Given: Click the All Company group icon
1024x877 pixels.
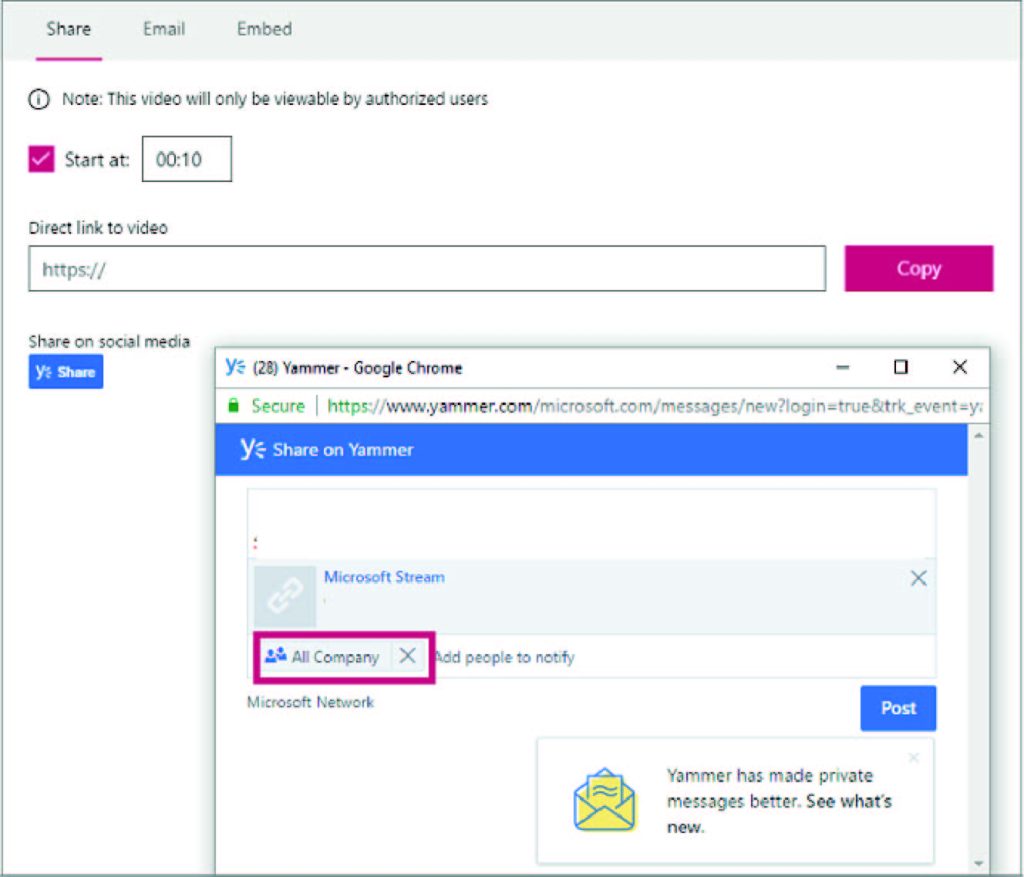Looking at the screenshot, I should 276,655.
